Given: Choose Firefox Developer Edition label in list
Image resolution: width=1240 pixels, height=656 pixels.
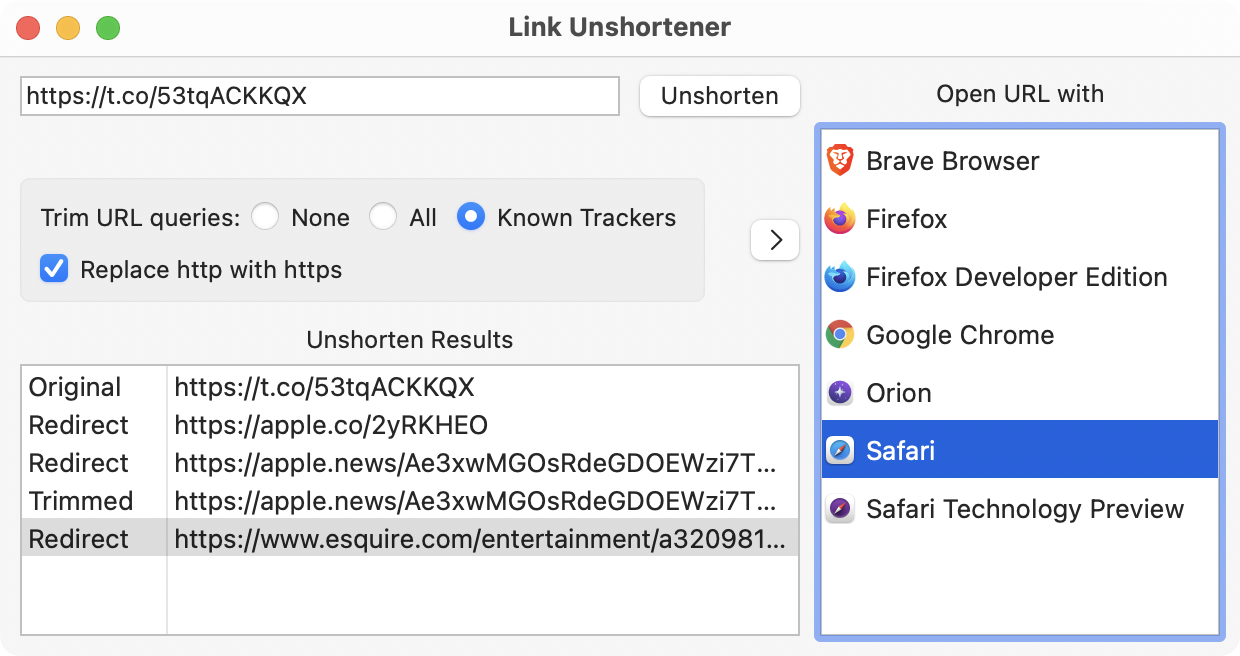Looking at the screenshot, I should (x=1016, y=277).
